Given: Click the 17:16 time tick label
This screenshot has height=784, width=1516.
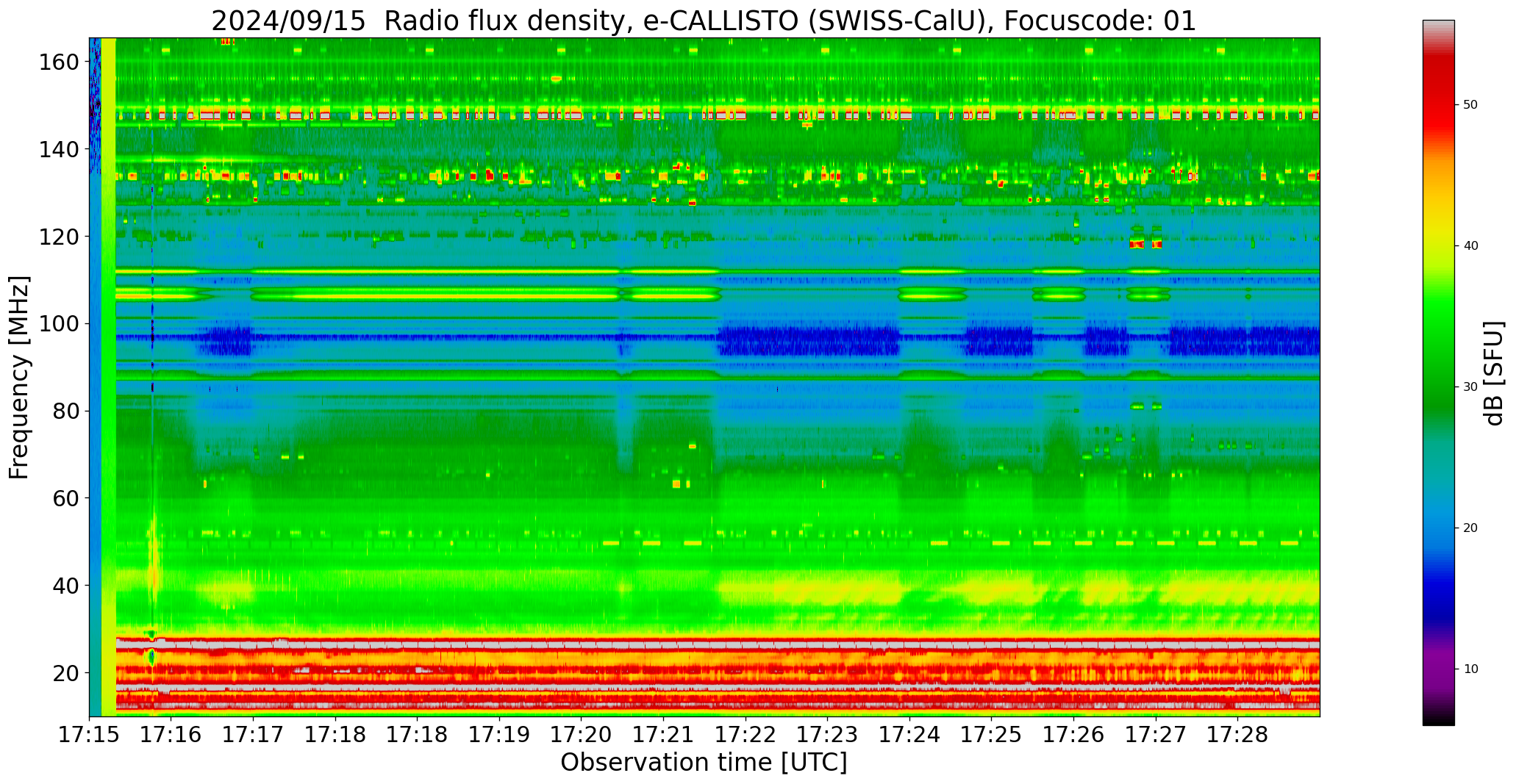Looking at the screenshot, I should click(x=171, y=735).
